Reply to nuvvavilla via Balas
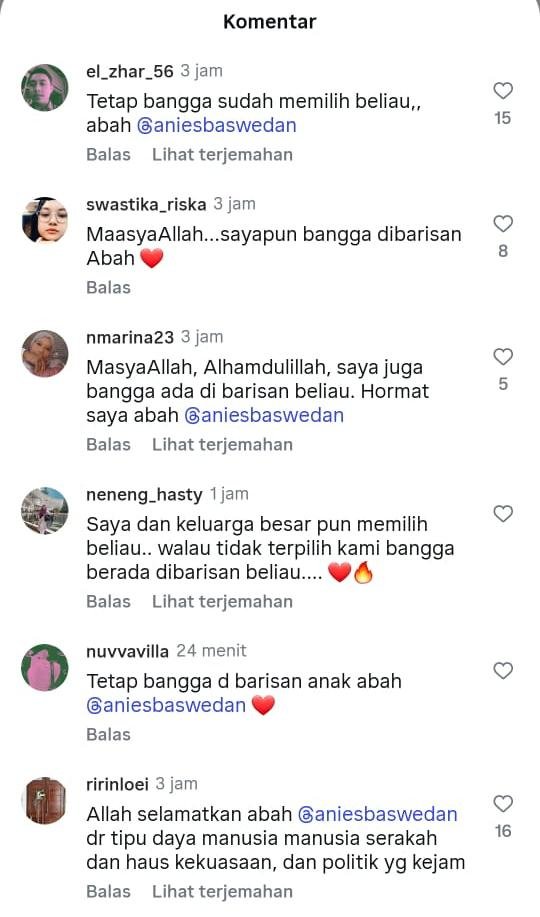The height and width of the screenshot is (917, 540). (x=108, y=734)
